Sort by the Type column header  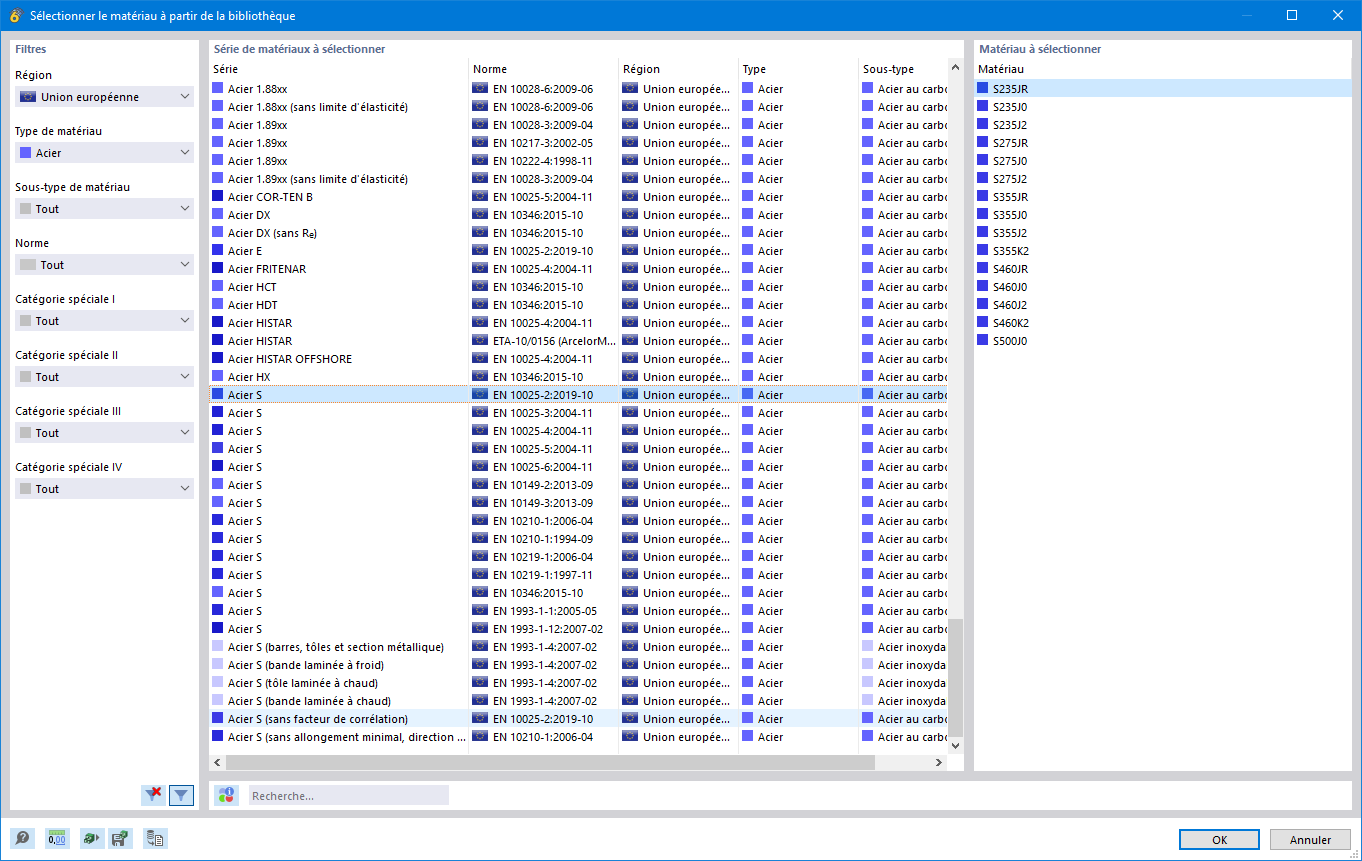click(x=799, y=69)
